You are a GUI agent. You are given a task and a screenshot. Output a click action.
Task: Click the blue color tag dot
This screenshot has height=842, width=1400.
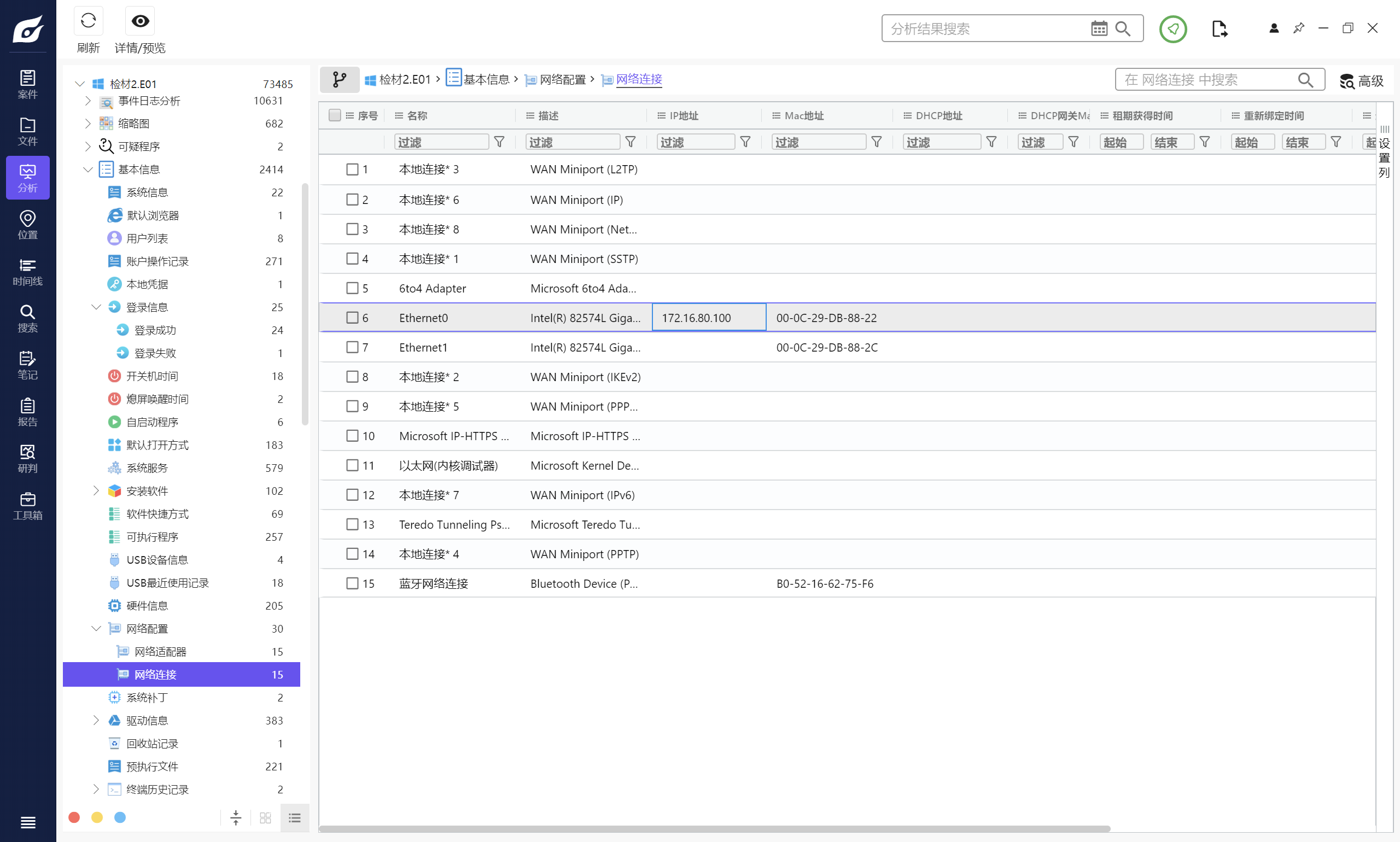point(120,817)
